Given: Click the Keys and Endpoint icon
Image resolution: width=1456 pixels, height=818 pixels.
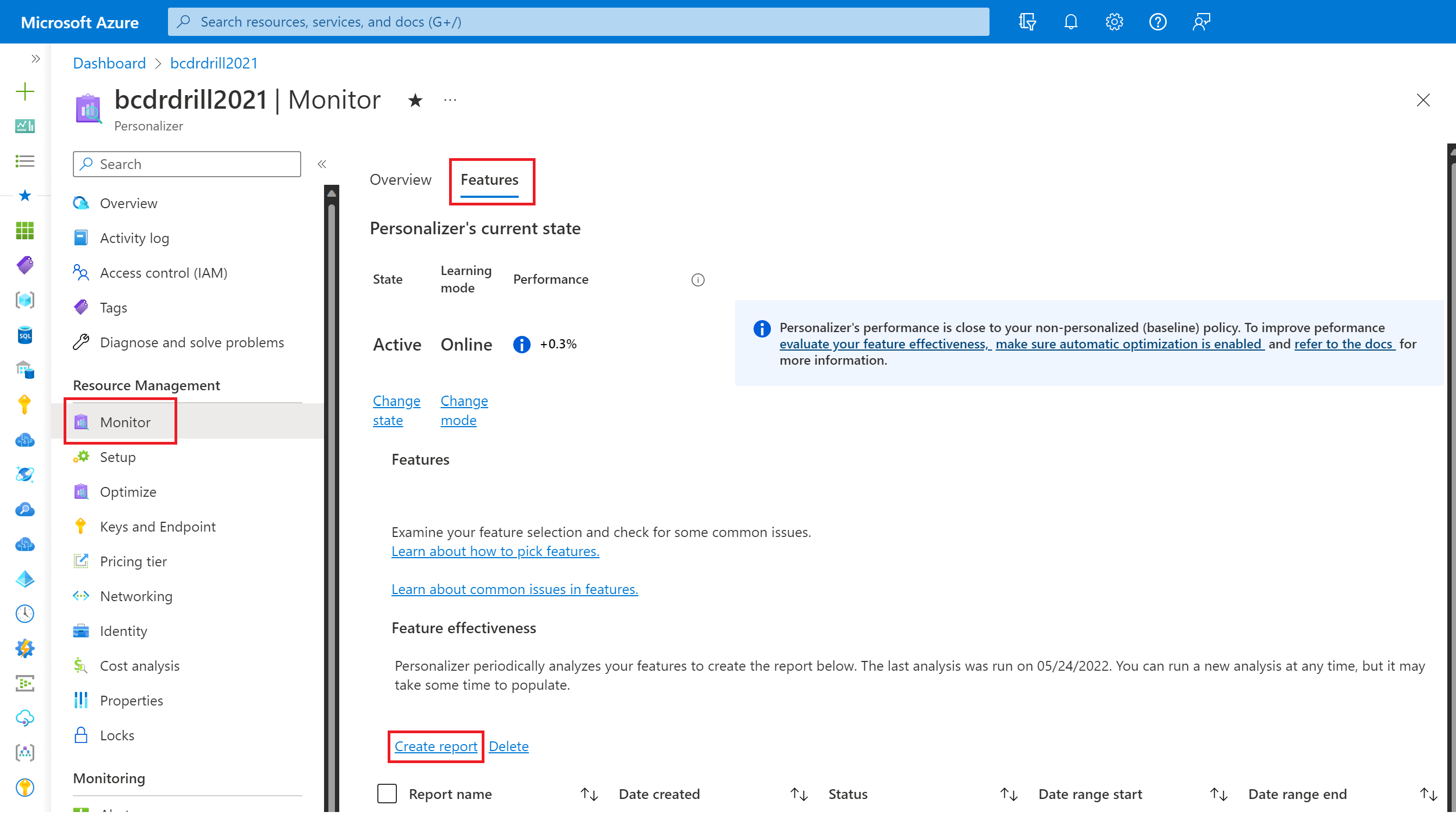Looking at the screenshot, I should [x=82, y=526].
